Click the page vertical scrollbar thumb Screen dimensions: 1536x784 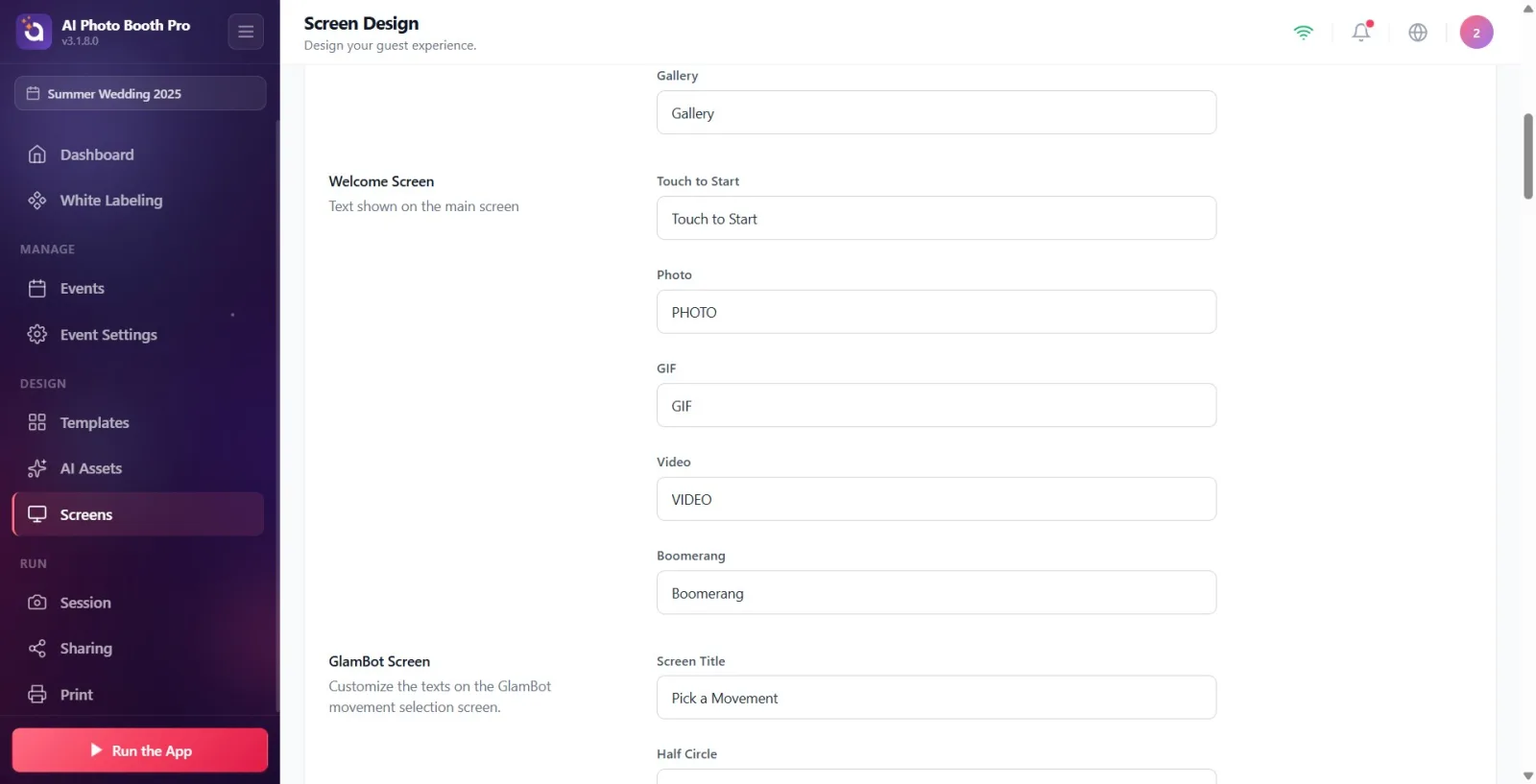[1528, 156]
